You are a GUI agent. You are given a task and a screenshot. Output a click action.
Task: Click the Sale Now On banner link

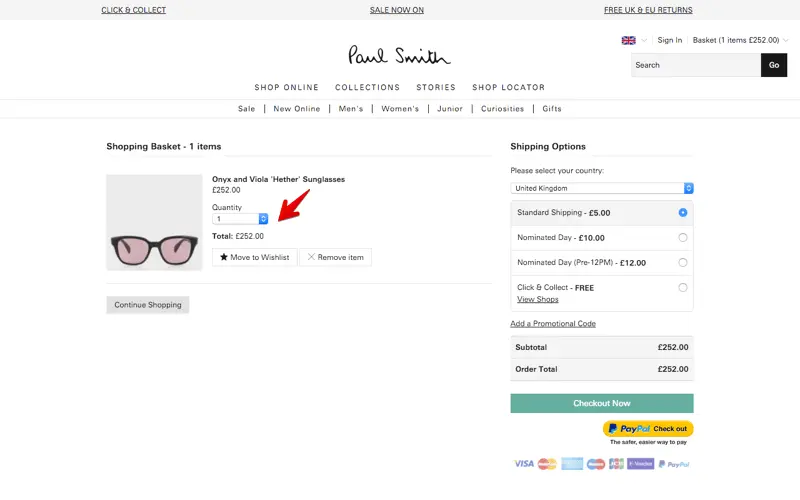pos(396,10)
